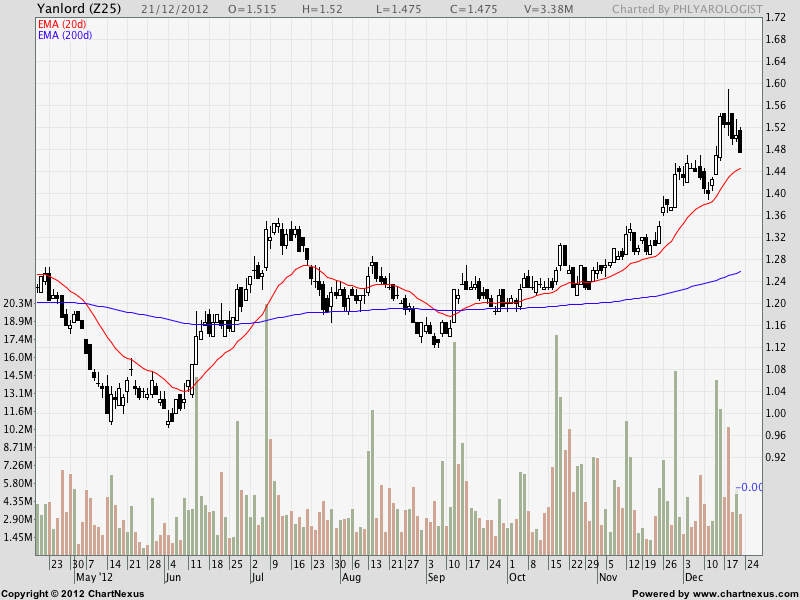
Task: Click the 1.72 price axis label
Action: [774, 19]
